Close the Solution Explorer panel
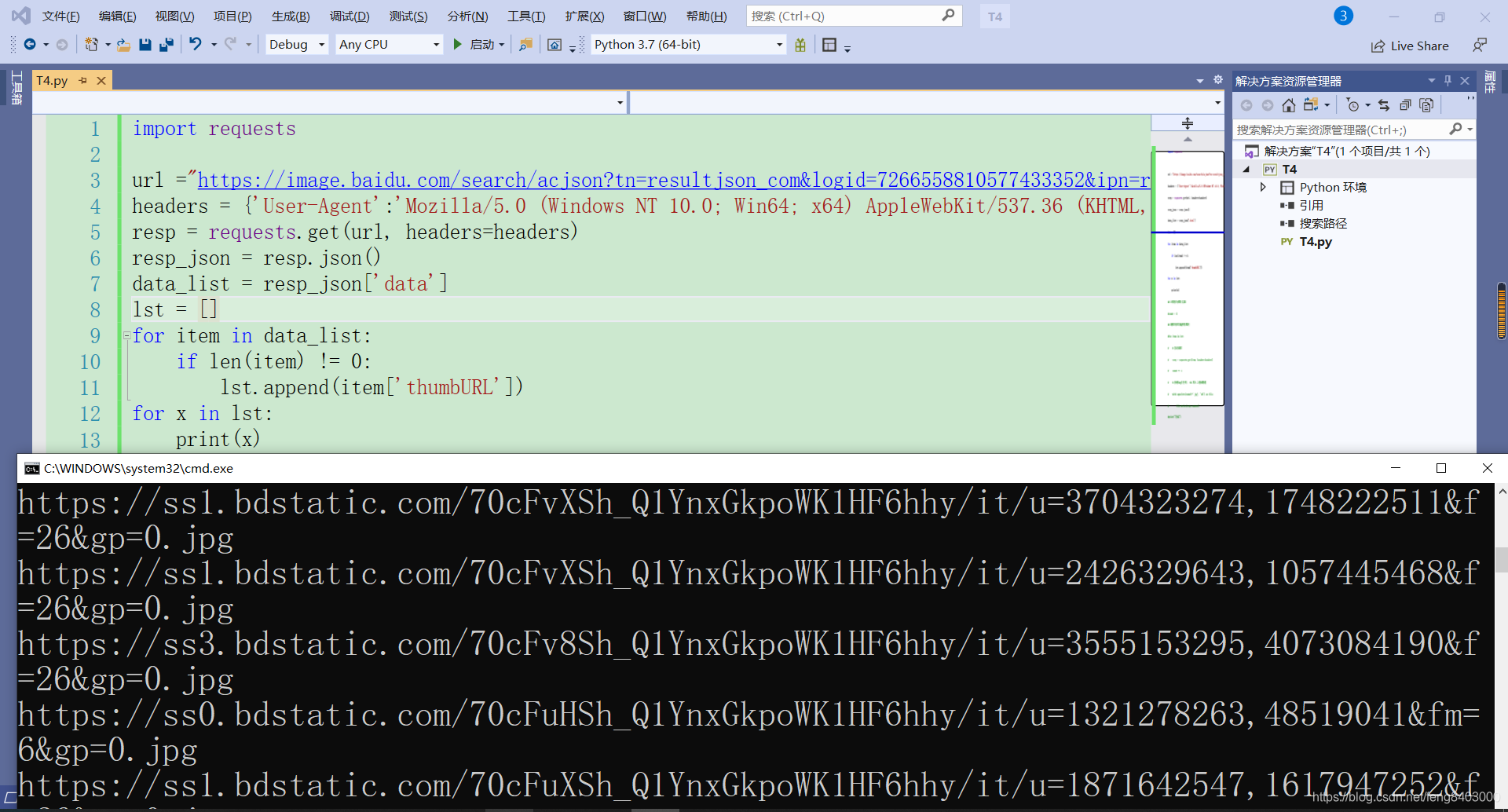Screen dimensions: 1508x812 (x=1465, y=81)
